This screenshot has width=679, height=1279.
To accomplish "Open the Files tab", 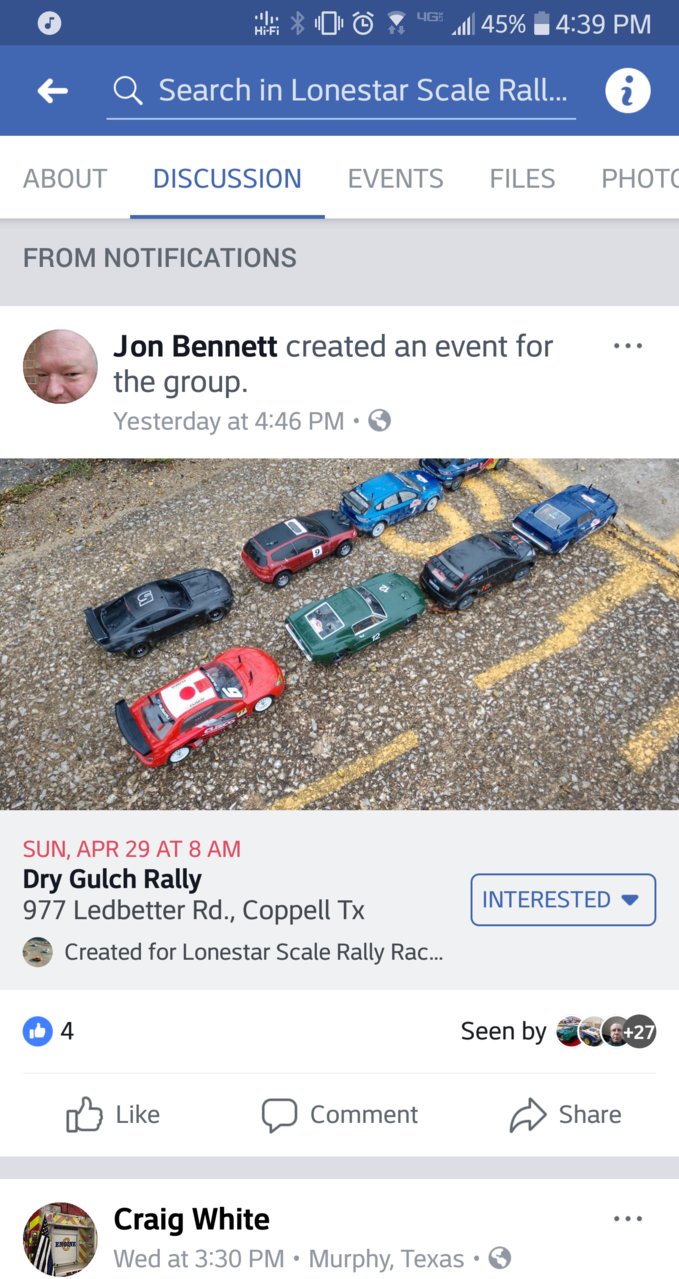I will click(522, 179).
